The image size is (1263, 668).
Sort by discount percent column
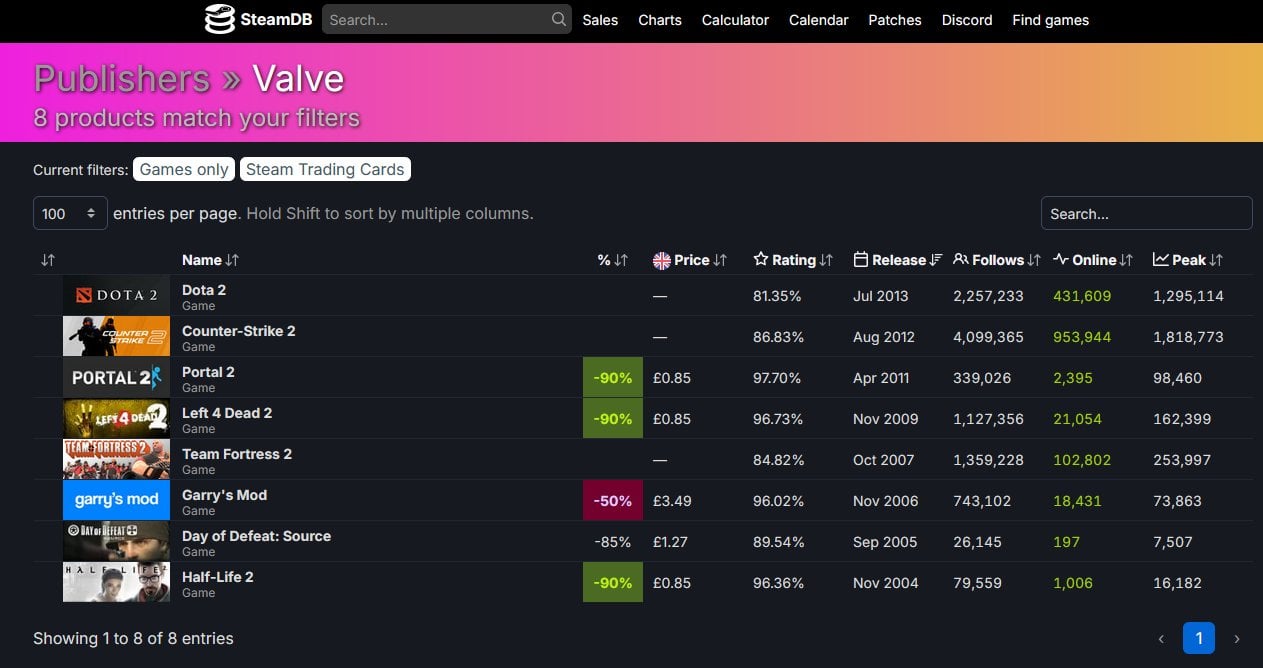(612, 260)
